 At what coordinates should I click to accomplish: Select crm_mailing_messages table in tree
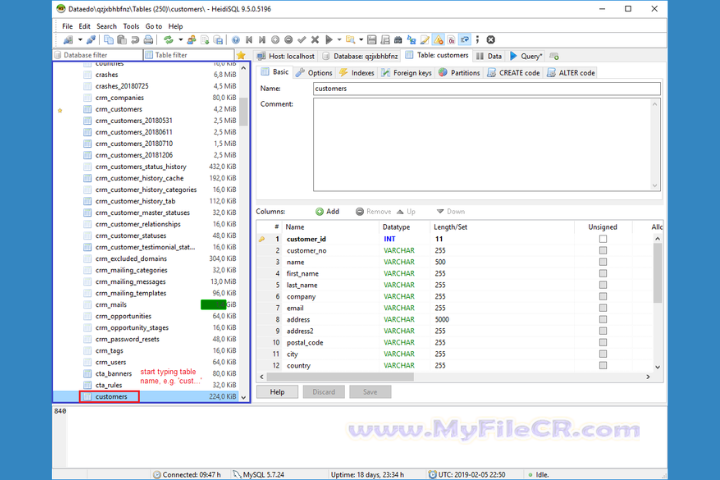pyautogui.click(x=130, y=282)
